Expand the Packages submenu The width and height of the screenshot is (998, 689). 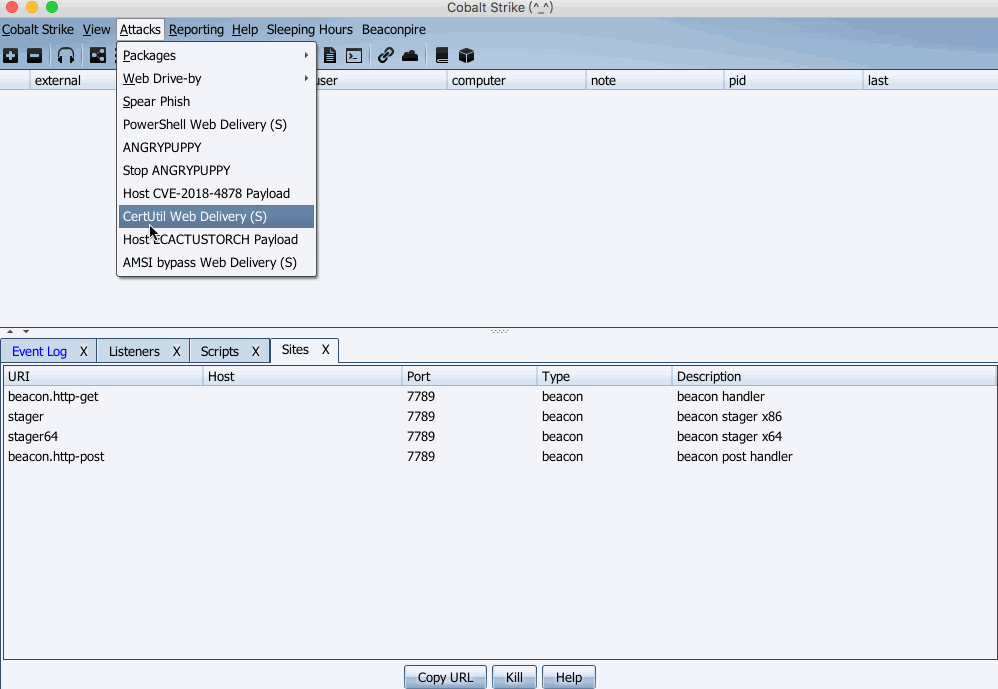click(x=216, y=55)
